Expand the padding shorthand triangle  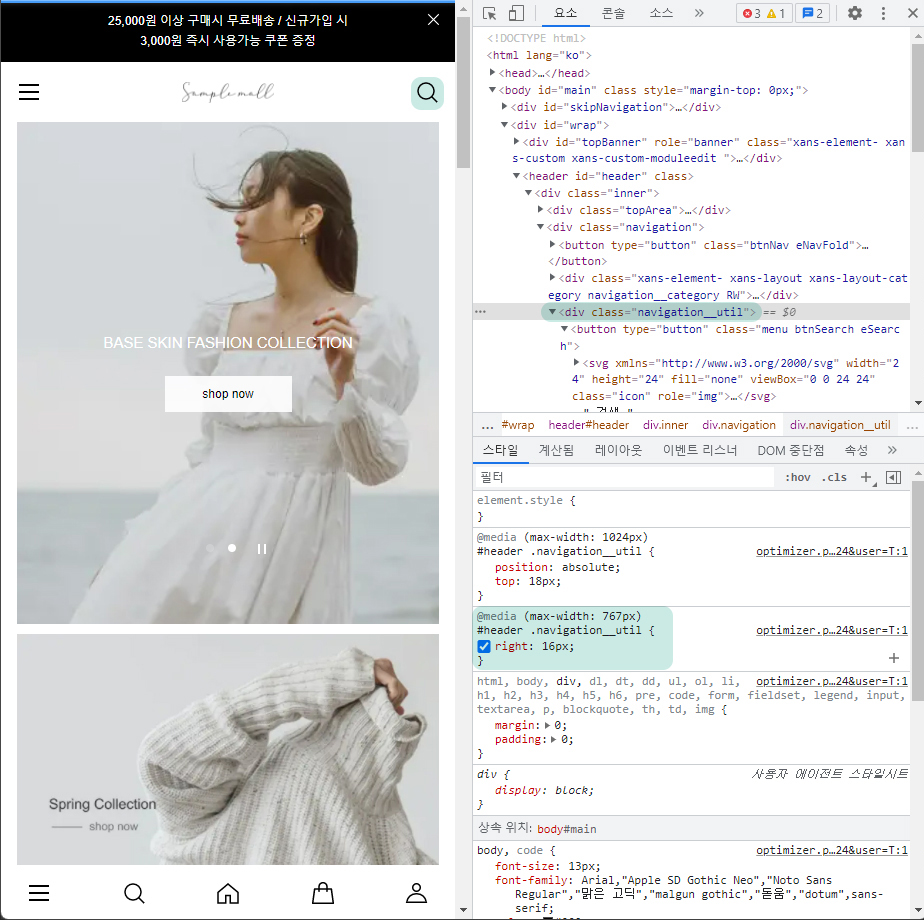553,739
